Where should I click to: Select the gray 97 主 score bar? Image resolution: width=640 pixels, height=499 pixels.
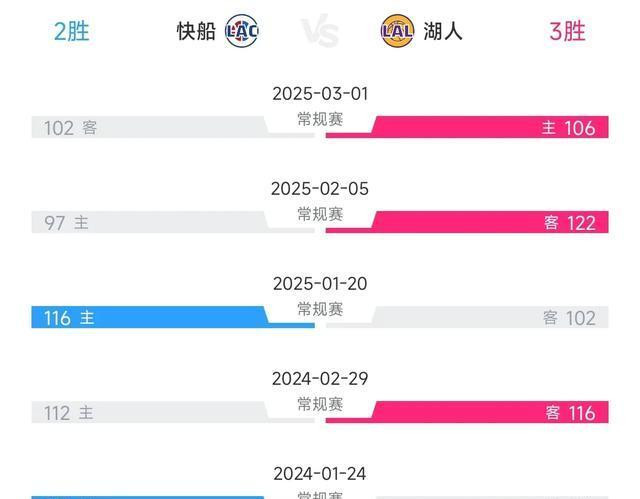(x=150, y=223)
